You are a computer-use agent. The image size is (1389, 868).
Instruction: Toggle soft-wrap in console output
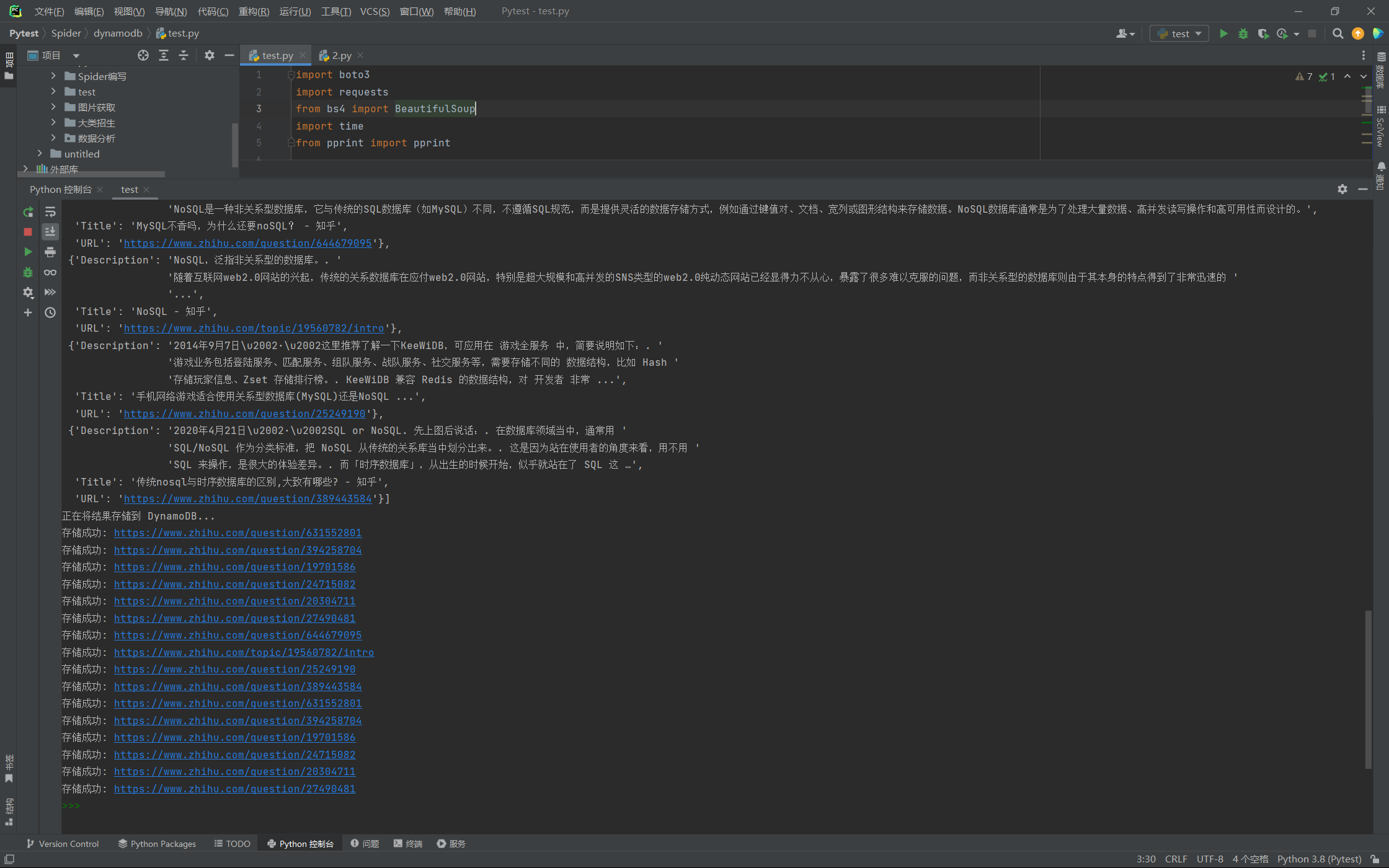(x=50, y=212)
